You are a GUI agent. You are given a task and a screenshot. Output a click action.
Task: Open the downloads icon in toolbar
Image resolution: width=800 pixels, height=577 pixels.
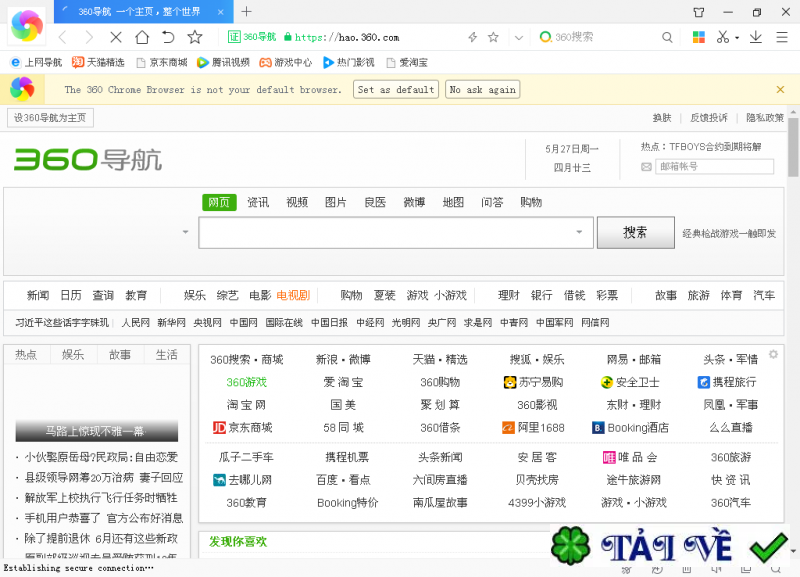pyautogui.click(x=755, y=37)
